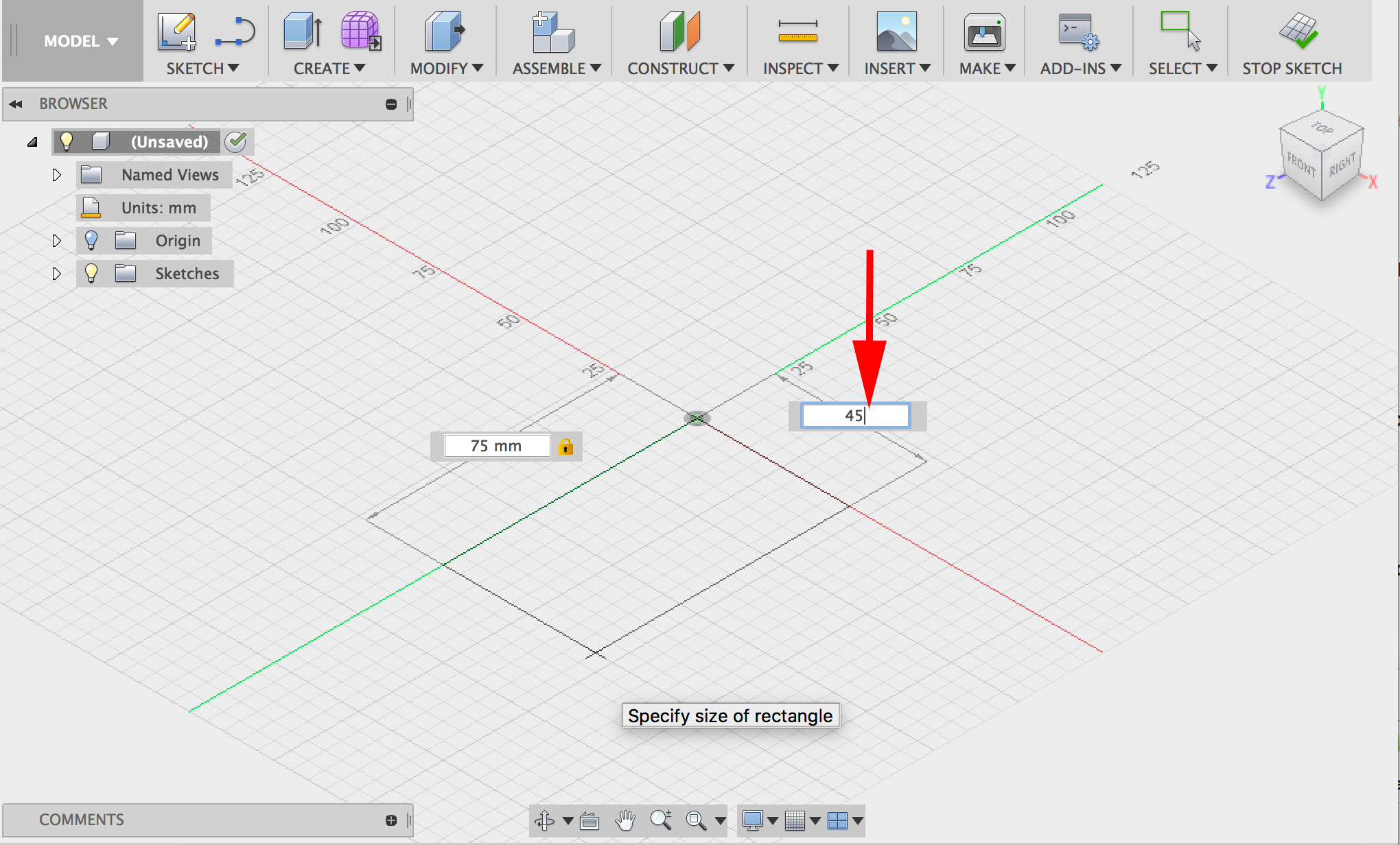
Task: Click the Grid and Snaps icon
Action: click(795, 820)
